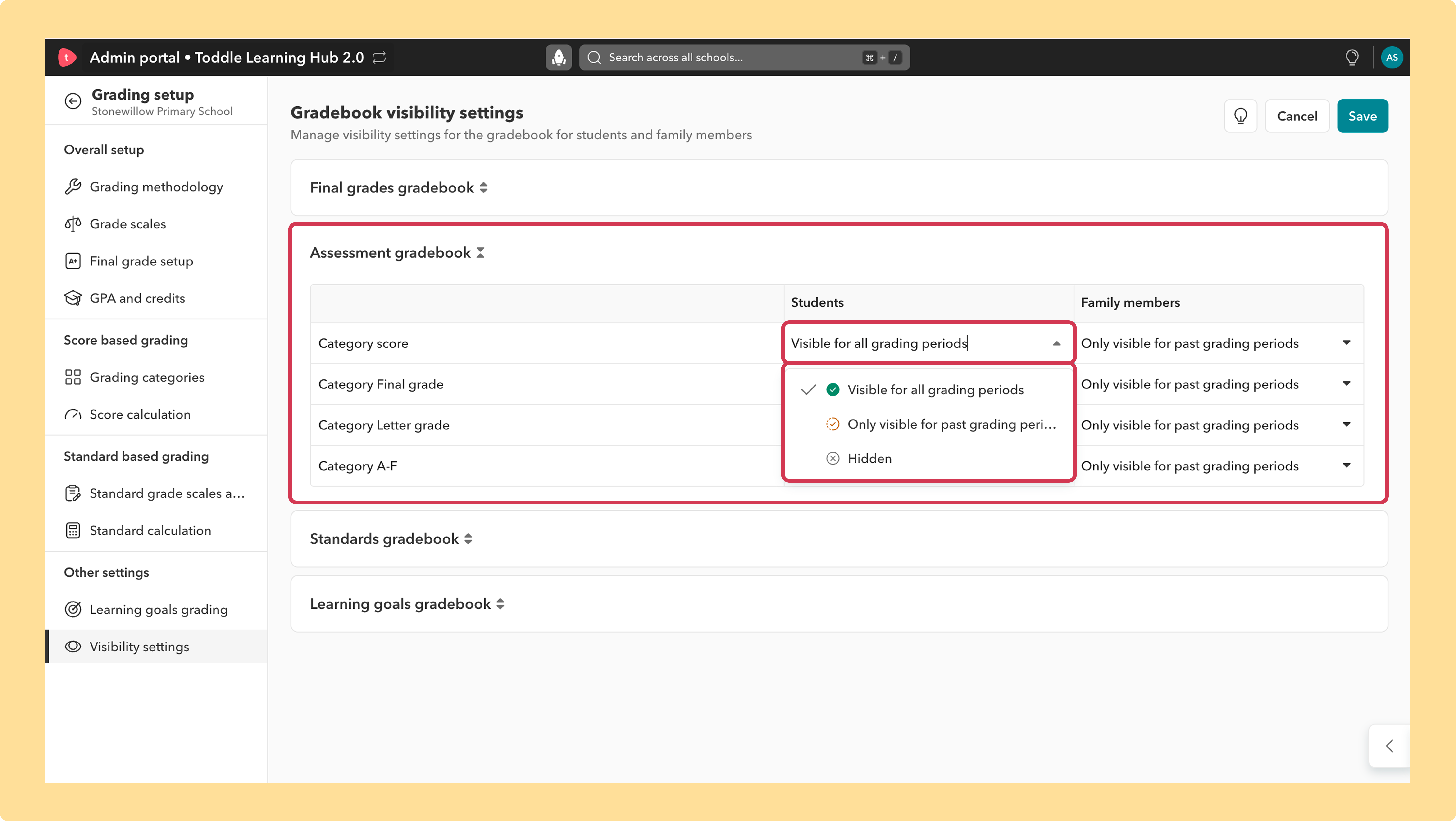Click the eye icon for Visibility settings
This screenshot has width=1456, height=821.
click(73, 646)
